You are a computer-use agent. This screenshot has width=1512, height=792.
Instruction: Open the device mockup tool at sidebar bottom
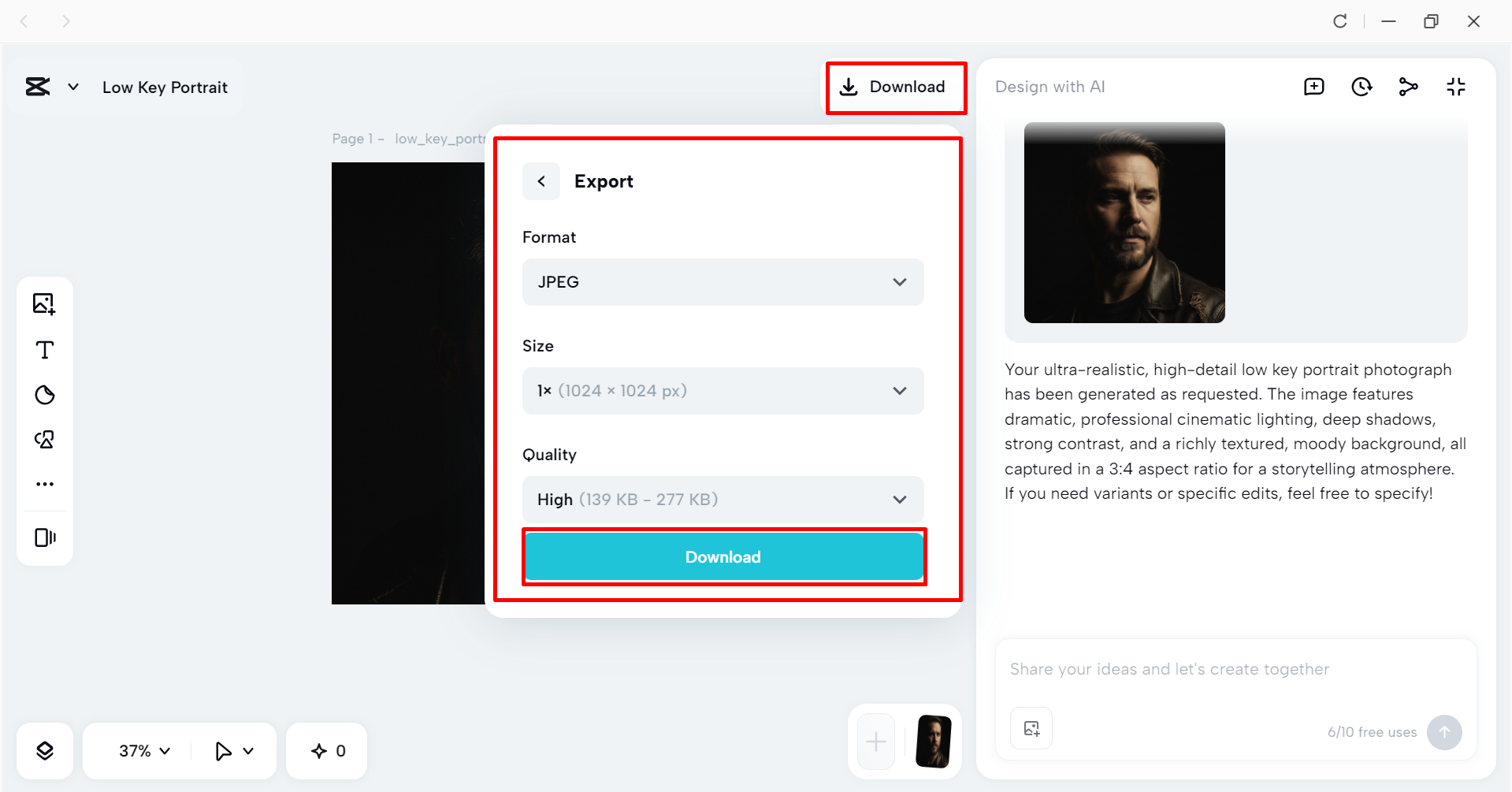point(45,537)
